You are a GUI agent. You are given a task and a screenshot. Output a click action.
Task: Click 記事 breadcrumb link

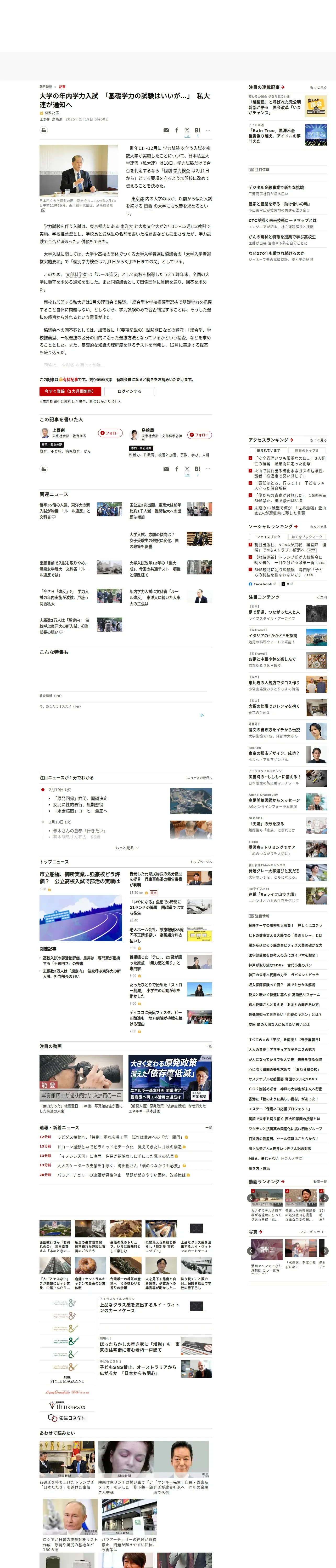pyautogui.click(x=62, y=87)
